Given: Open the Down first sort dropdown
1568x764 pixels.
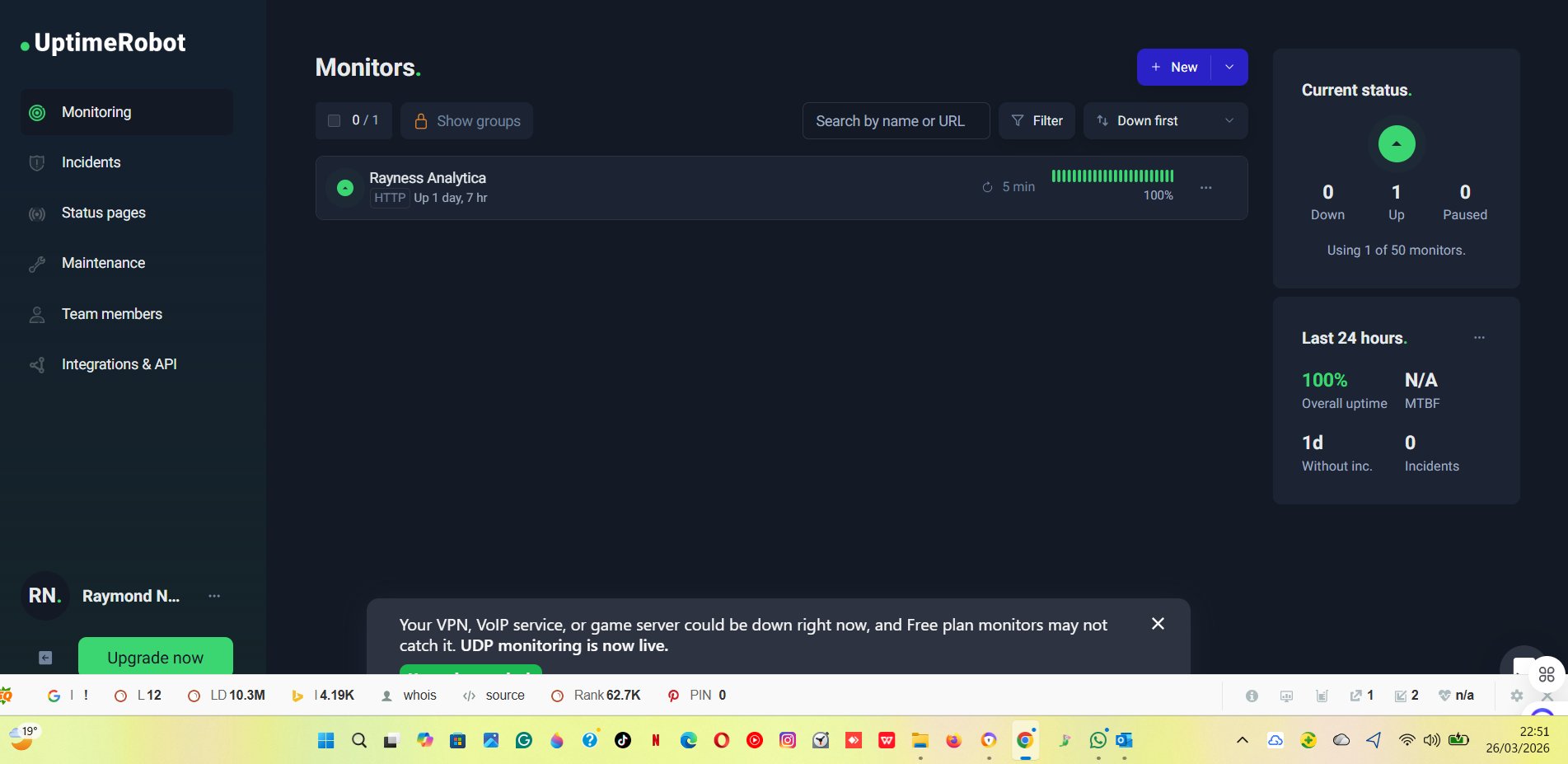Looking at the screenshot, I should (1165, 121).
